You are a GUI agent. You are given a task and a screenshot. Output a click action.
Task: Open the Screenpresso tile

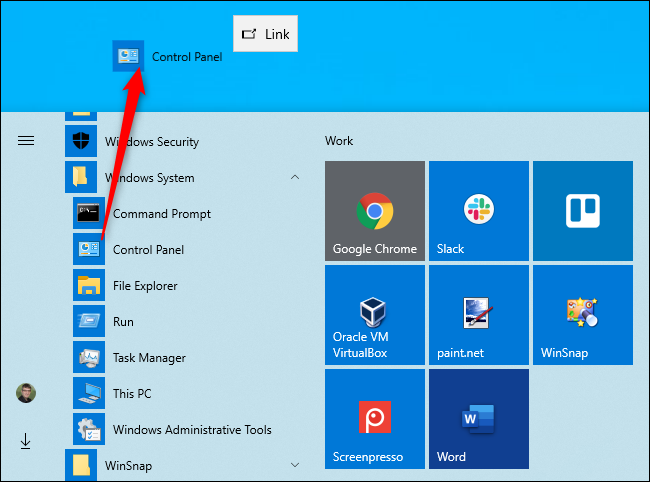374,418
